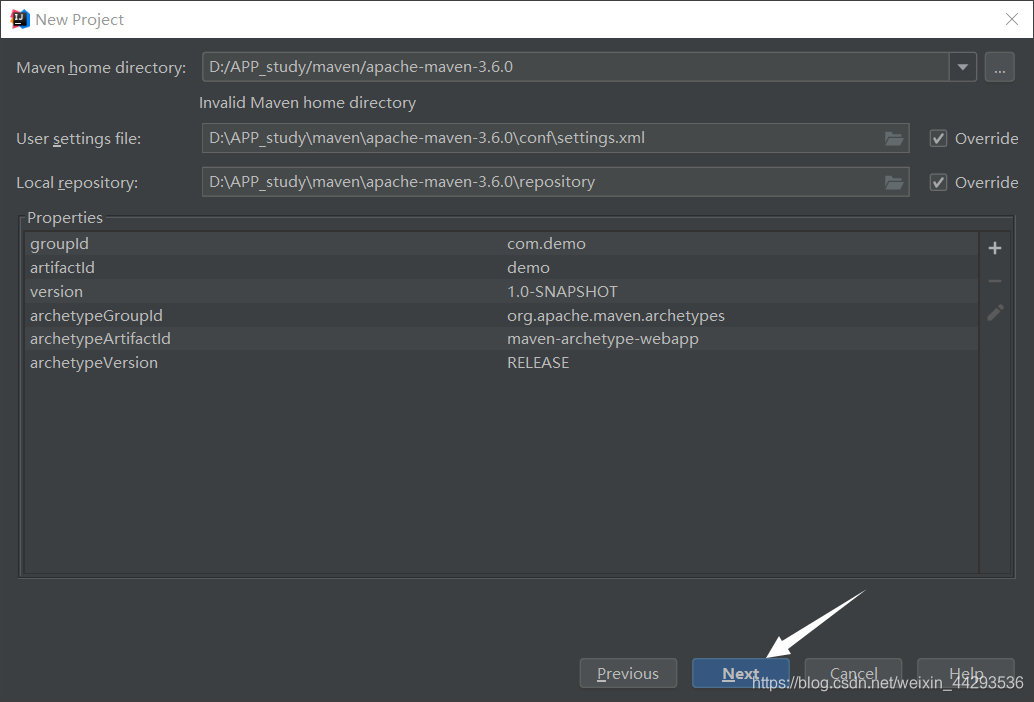Toggle the Override checkbox for User settings file
Screen dimensions: 1034x702
[x=938, y=138]
